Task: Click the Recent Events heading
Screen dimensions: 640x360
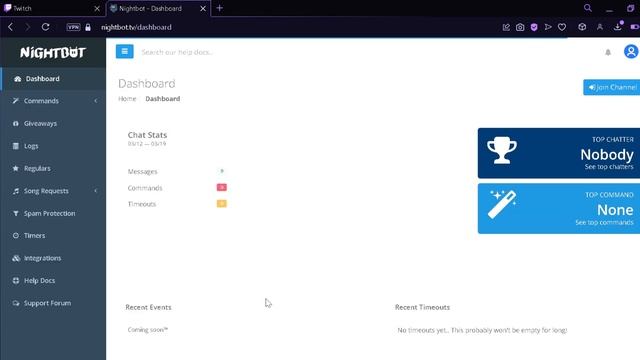Action: [148, 307]
